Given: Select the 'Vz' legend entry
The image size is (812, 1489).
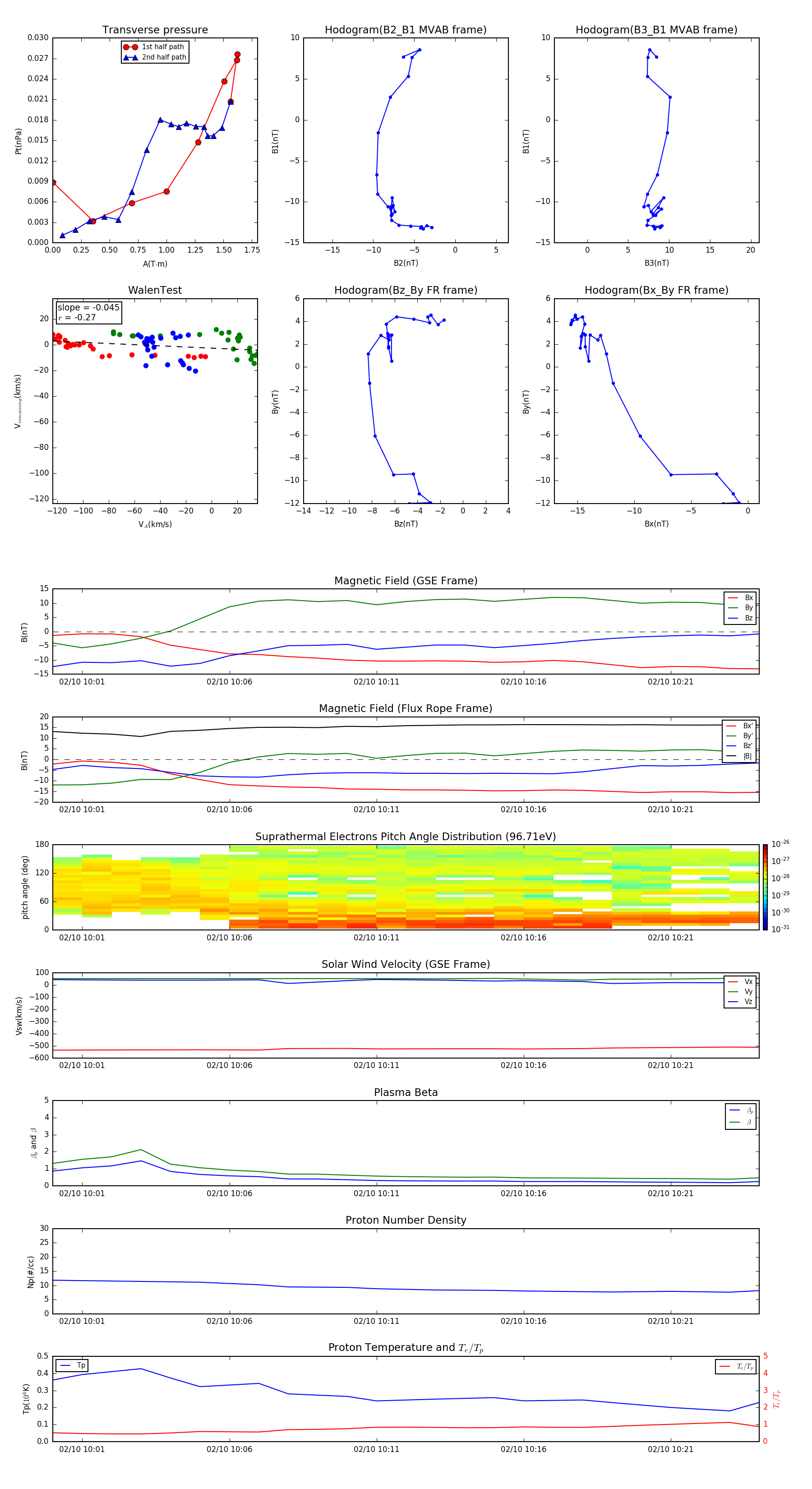Looking at the screenshot, I should 740,1002.
